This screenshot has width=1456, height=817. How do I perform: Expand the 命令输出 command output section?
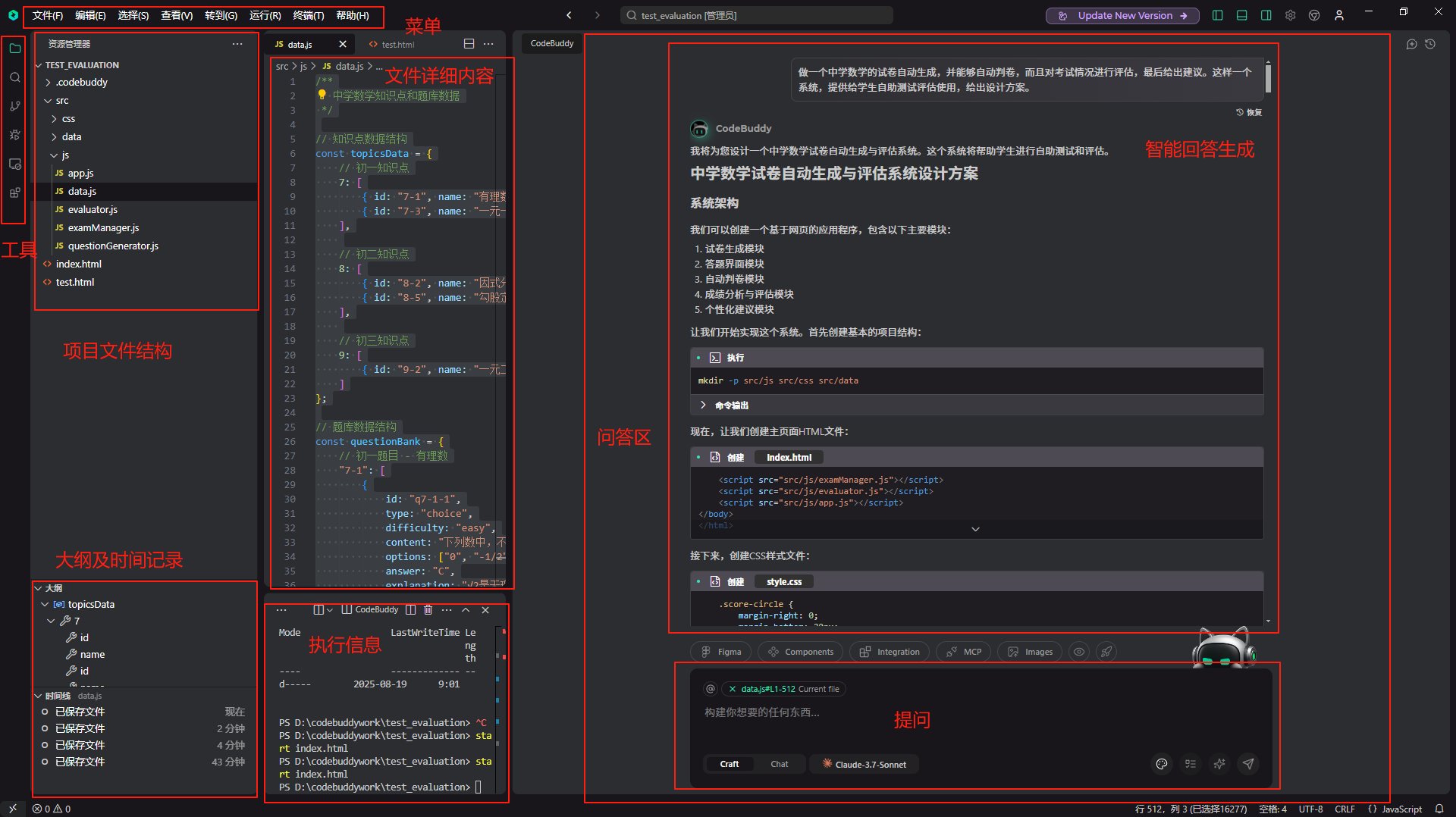977,405
